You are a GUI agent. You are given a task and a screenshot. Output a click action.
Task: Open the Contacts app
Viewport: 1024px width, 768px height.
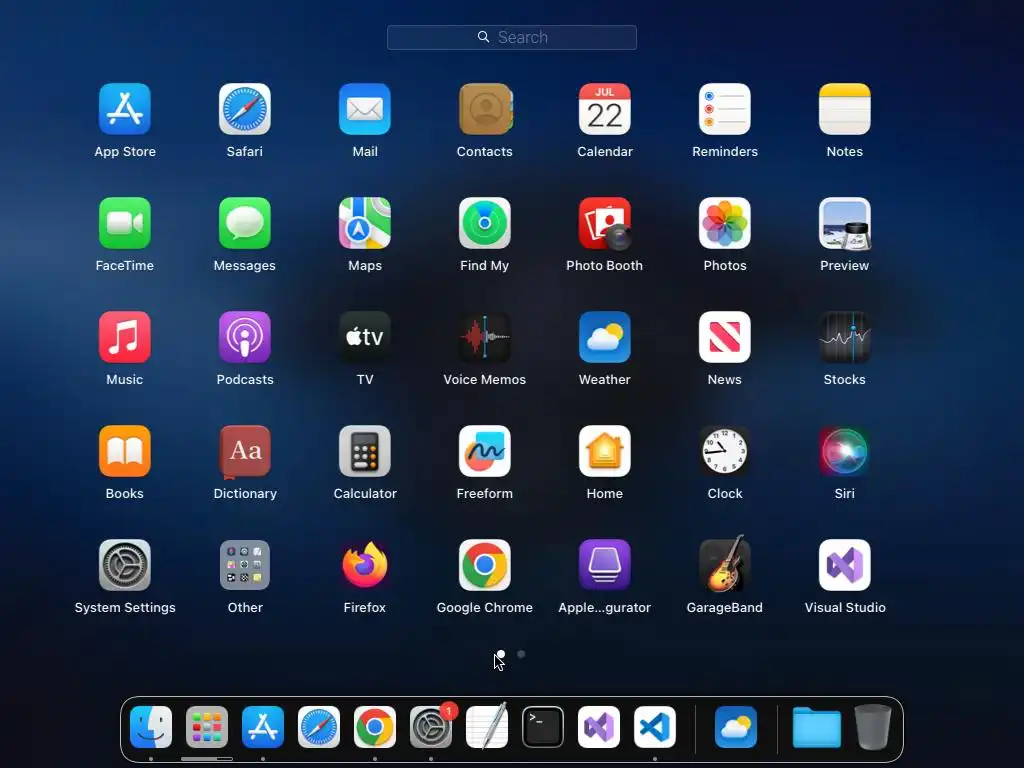485,109
